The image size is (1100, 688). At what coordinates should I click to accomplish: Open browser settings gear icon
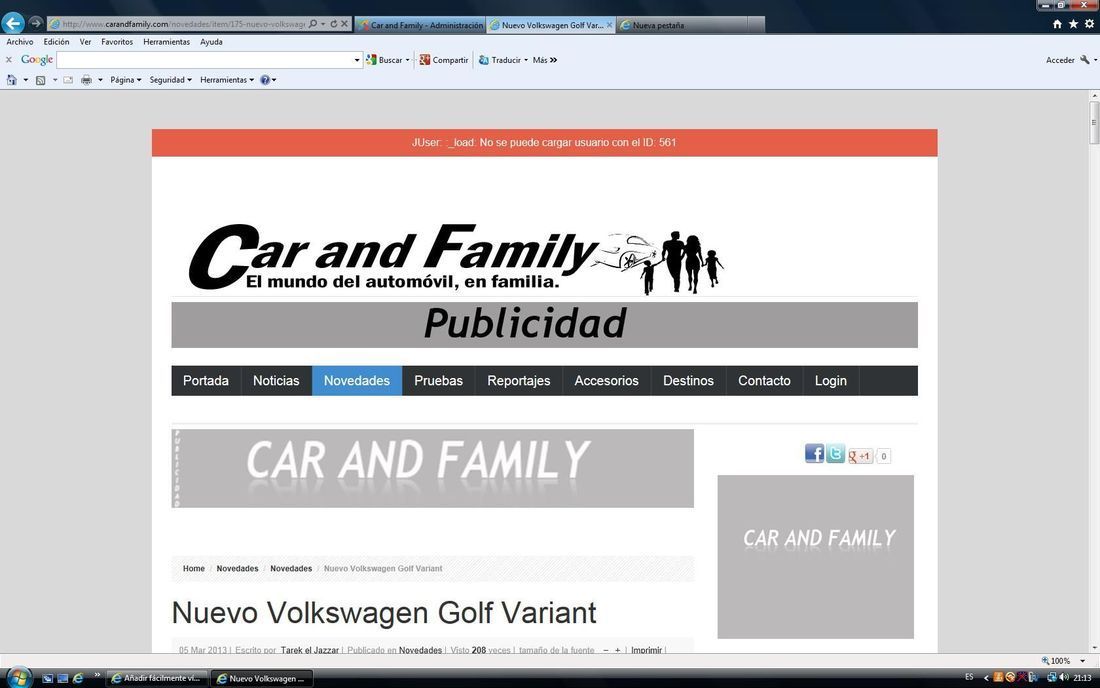(1089, 24)
